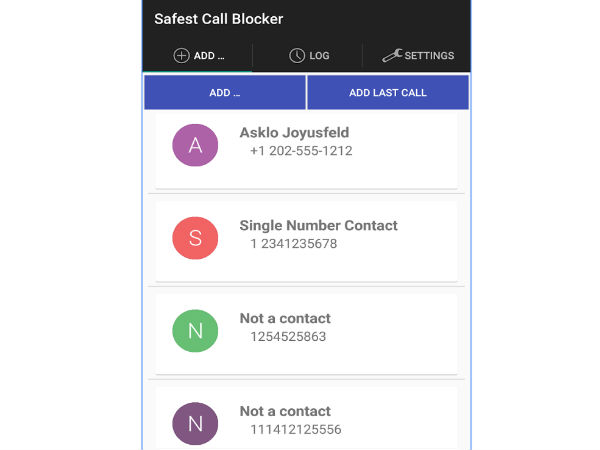Click the clock icon beside Log
Screen dimensions: 600x450
tap(297, 56)
